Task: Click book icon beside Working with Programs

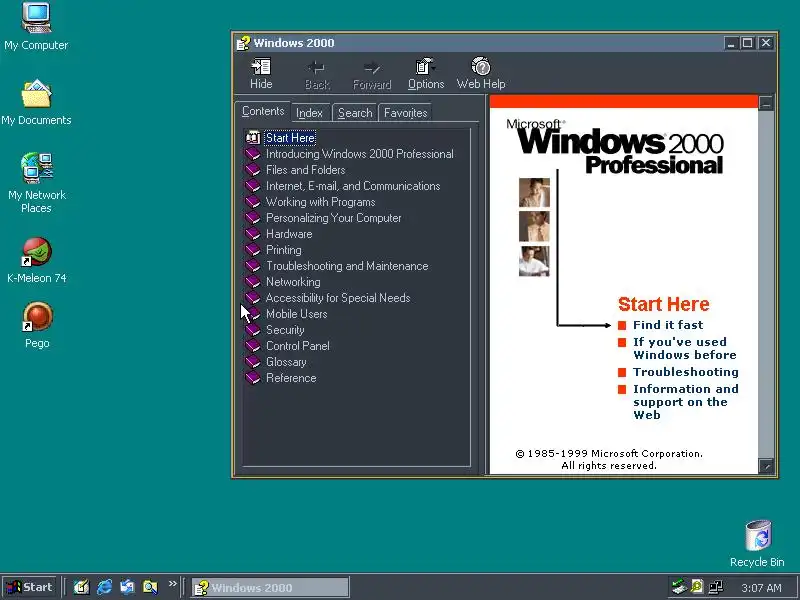Action: (x=253, y=202)
